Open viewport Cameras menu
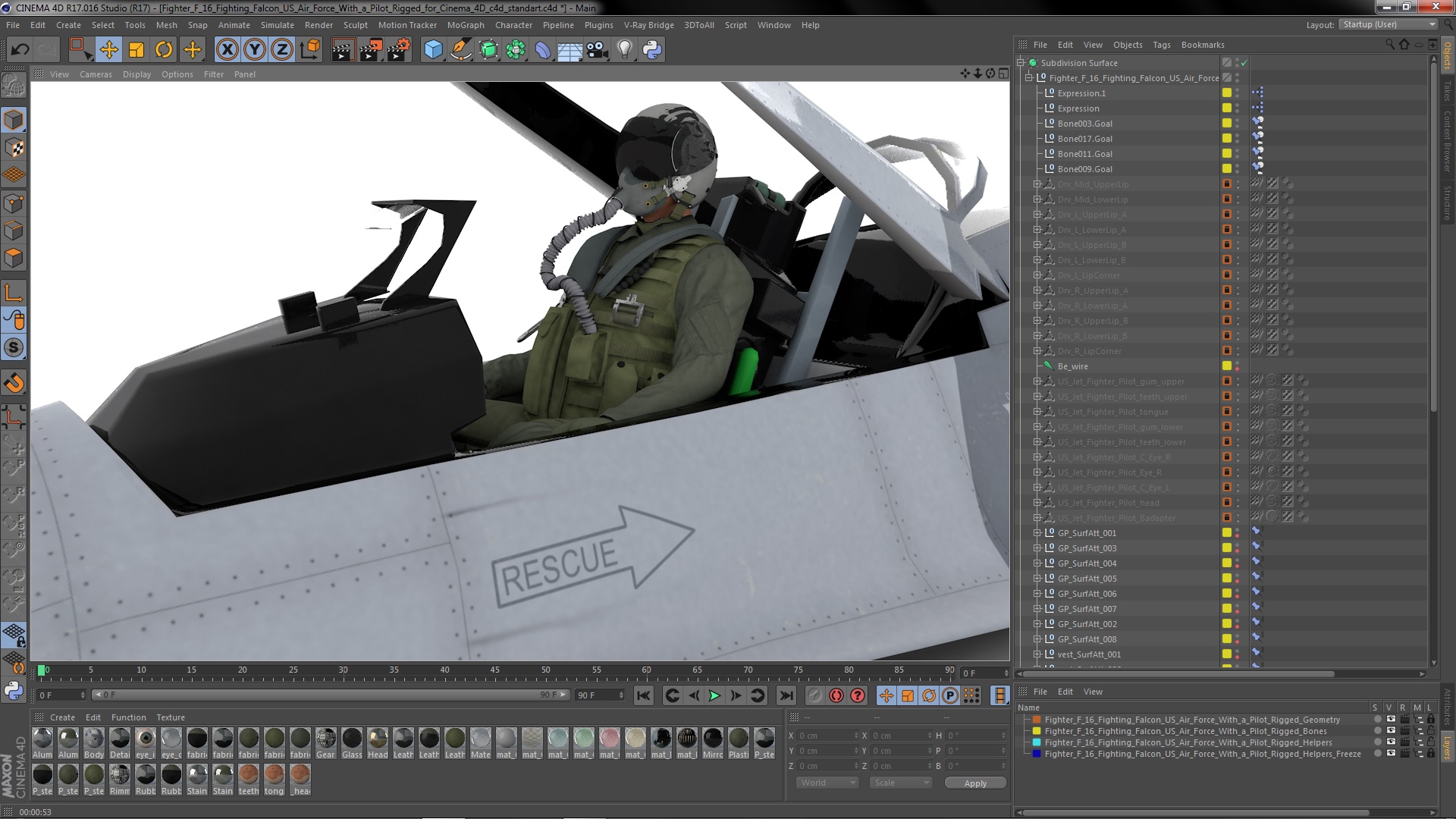The width and height of the screenshot is (1456, 819). coord(96,74)
